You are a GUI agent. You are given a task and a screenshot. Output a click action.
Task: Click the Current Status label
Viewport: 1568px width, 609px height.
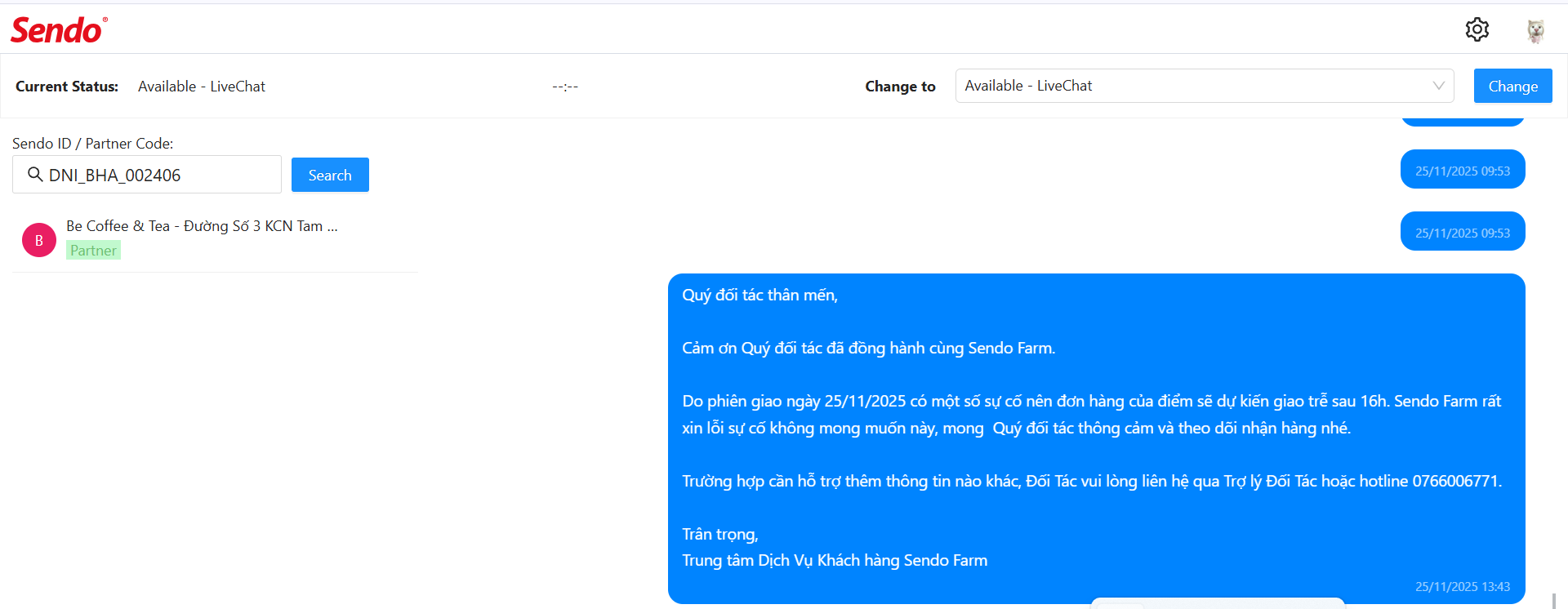(x=67, y=87)
